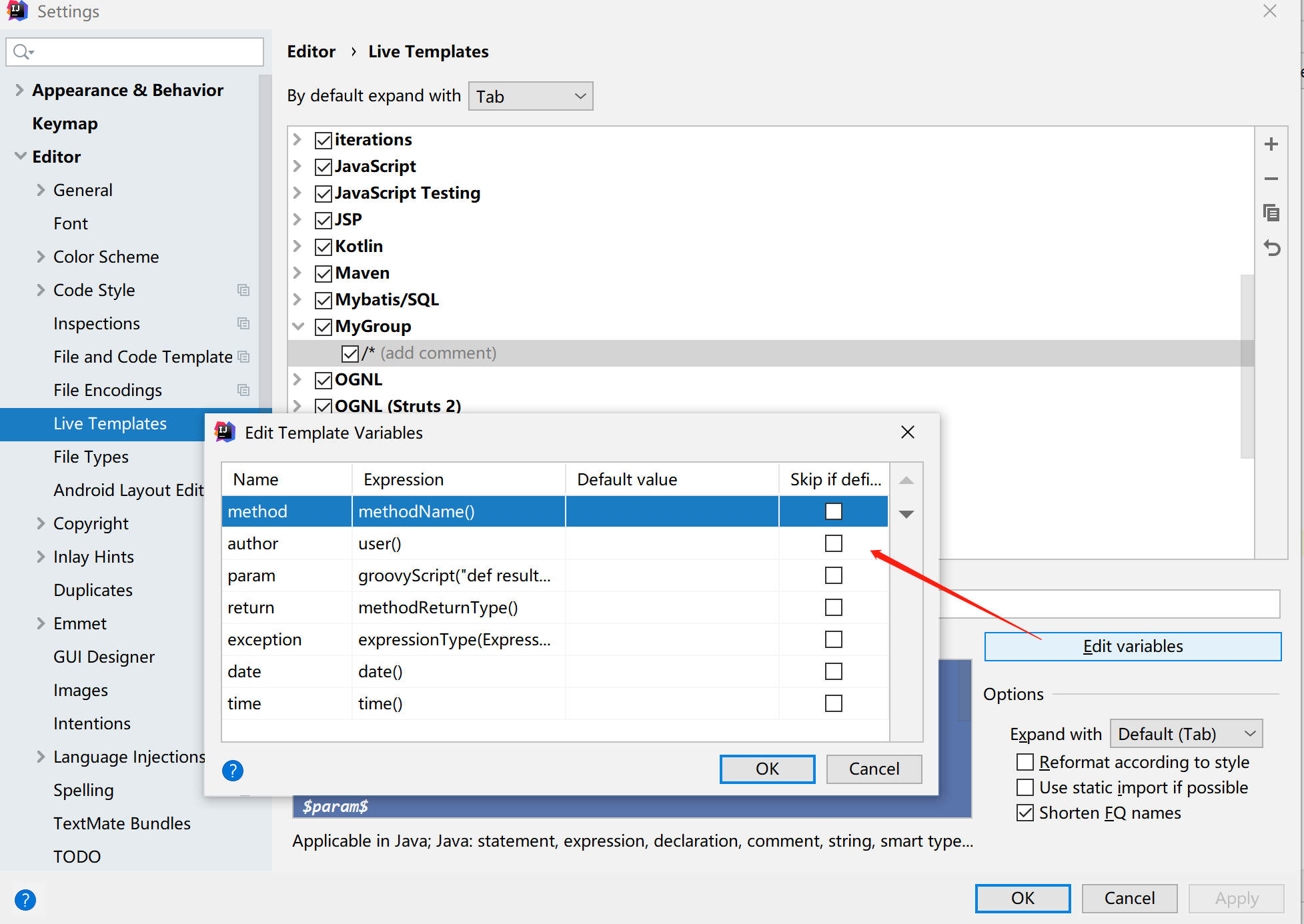Click the minus icon to remove template

(1271, 179)
